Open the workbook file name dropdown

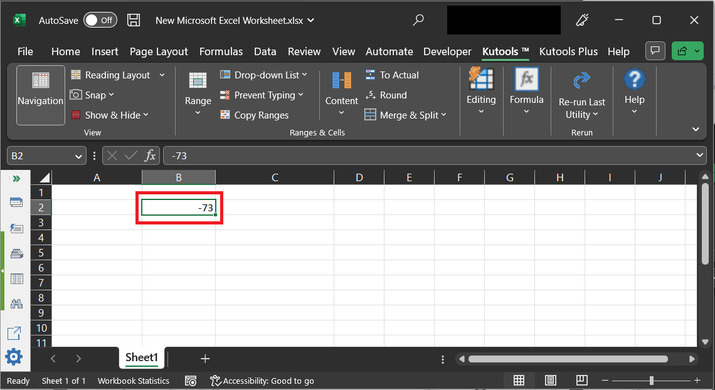(311, 20)
